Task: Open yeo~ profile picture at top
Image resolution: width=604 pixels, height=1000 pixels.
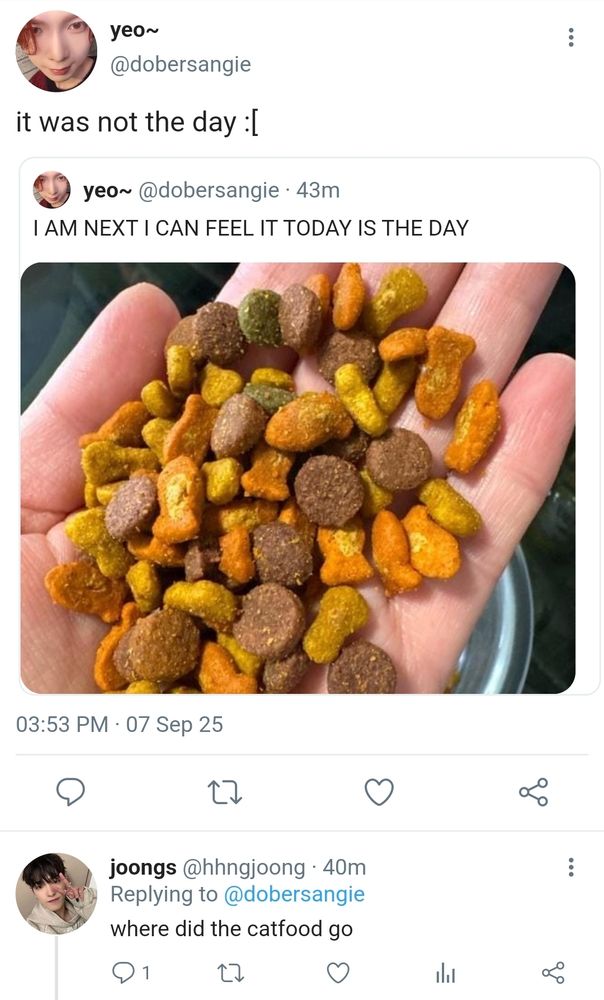Action: pos(56,50)
